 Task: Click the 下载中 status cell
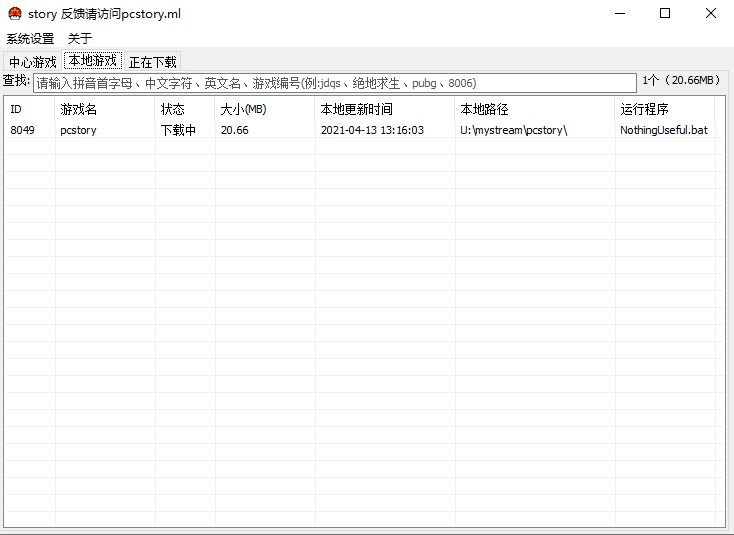[x=178, y=130]
